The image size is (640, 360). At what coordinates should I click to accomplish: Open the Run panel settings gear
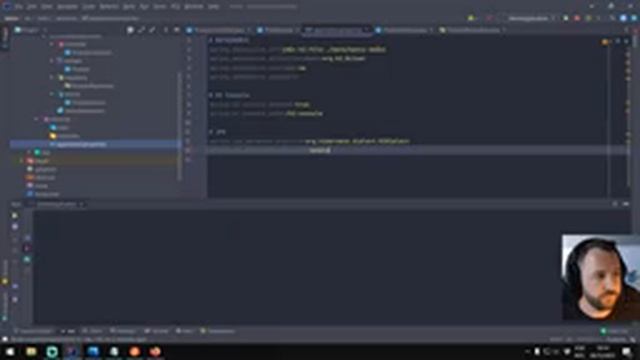click(x=615, y=204)
